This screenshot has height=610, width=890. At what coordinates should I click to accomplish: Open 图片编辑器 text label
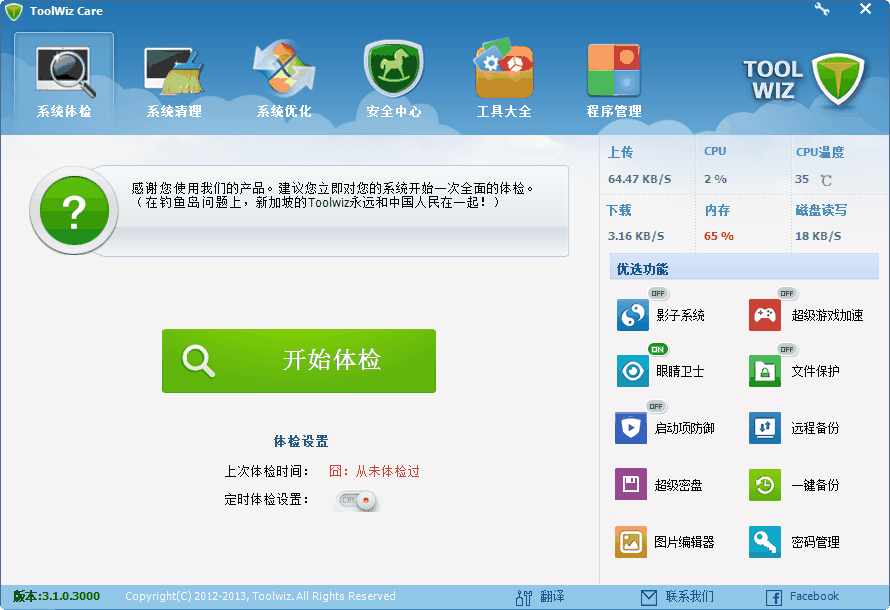click(684, 542)
